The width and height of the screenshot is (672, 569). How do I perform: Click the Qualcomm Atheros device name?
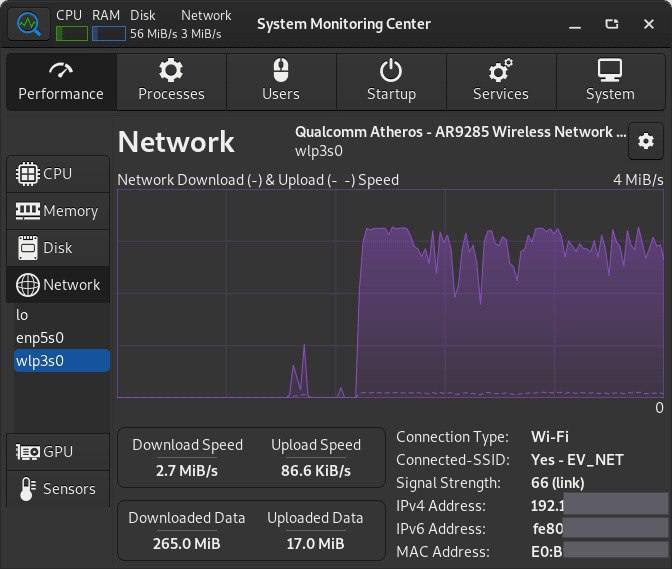pyautogui.click(x=461, y=132)
